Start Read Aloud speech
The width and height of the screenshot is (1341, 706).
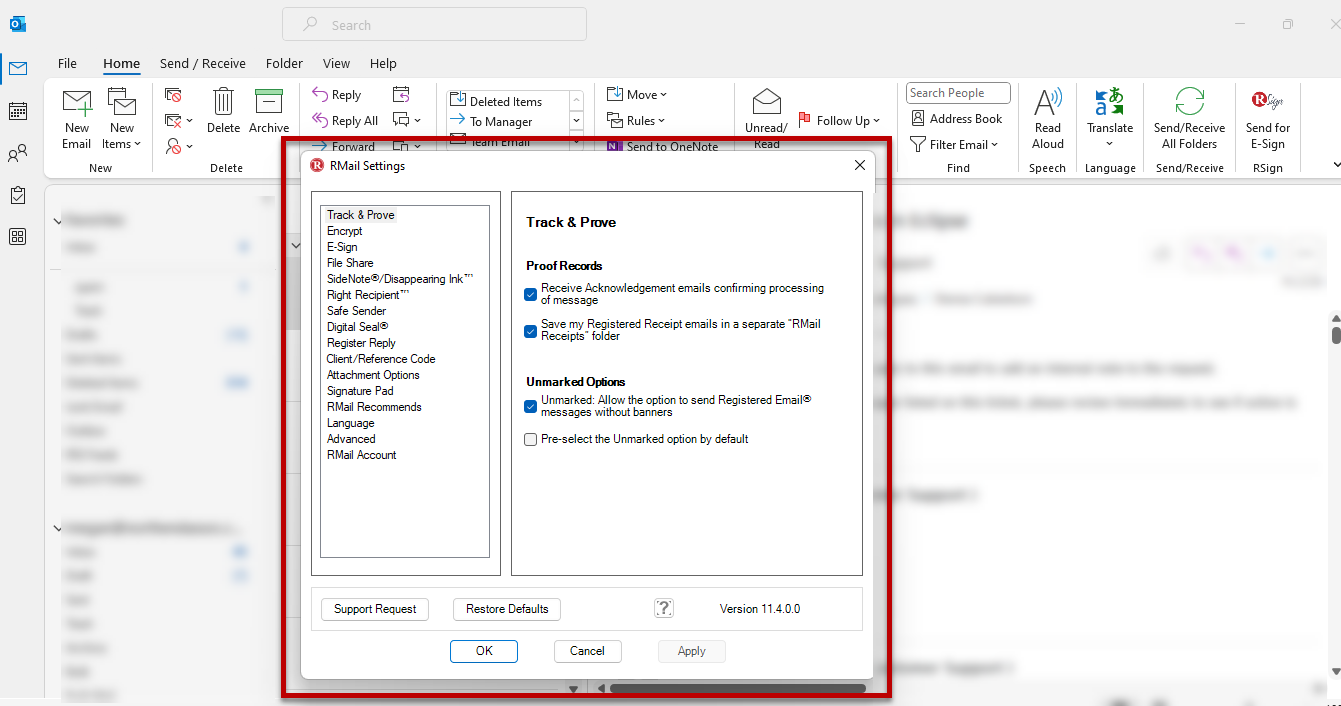click(x=1047, y=119)
